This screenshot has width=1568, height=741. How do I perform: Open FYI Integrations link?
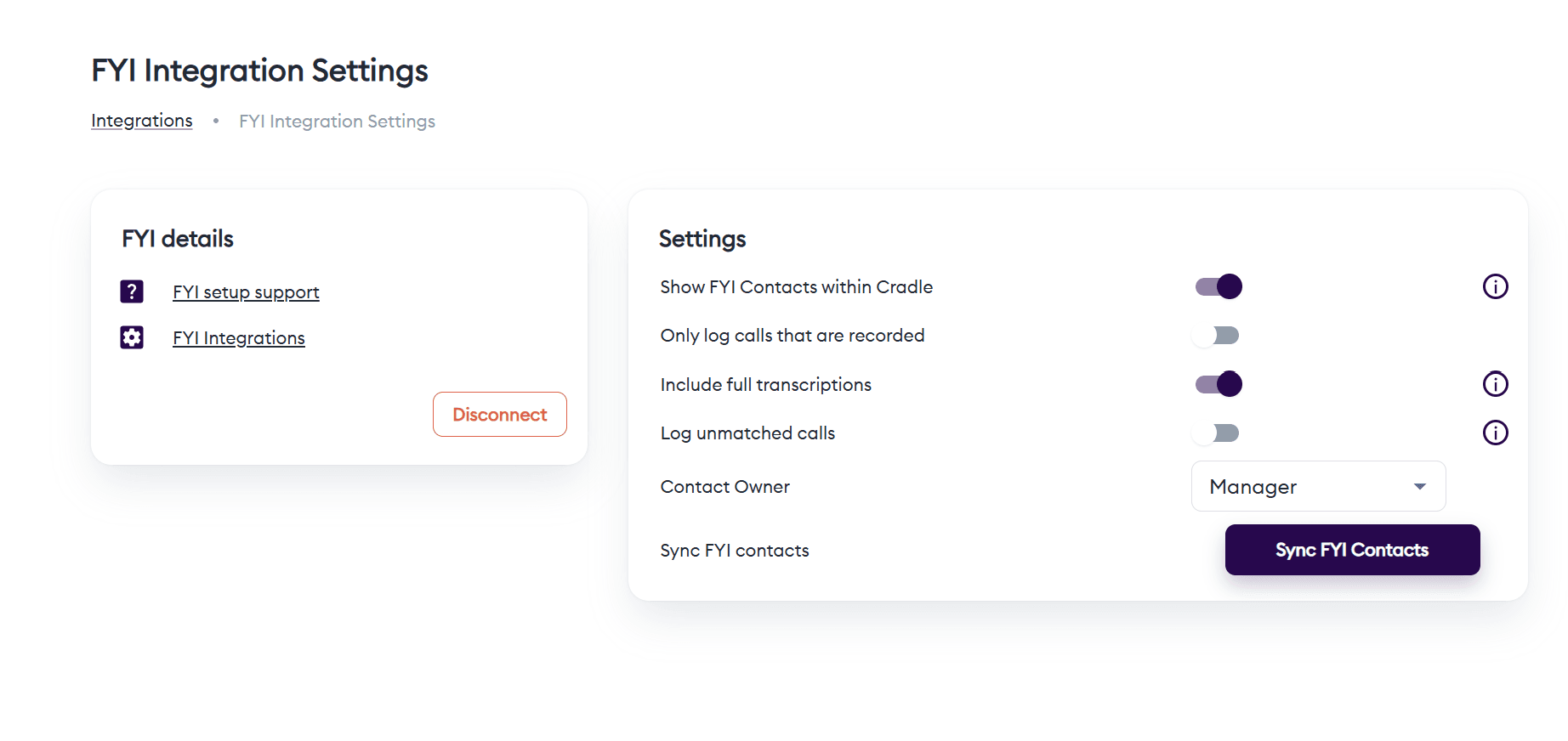pyautogui.click(x=239, y=338)
